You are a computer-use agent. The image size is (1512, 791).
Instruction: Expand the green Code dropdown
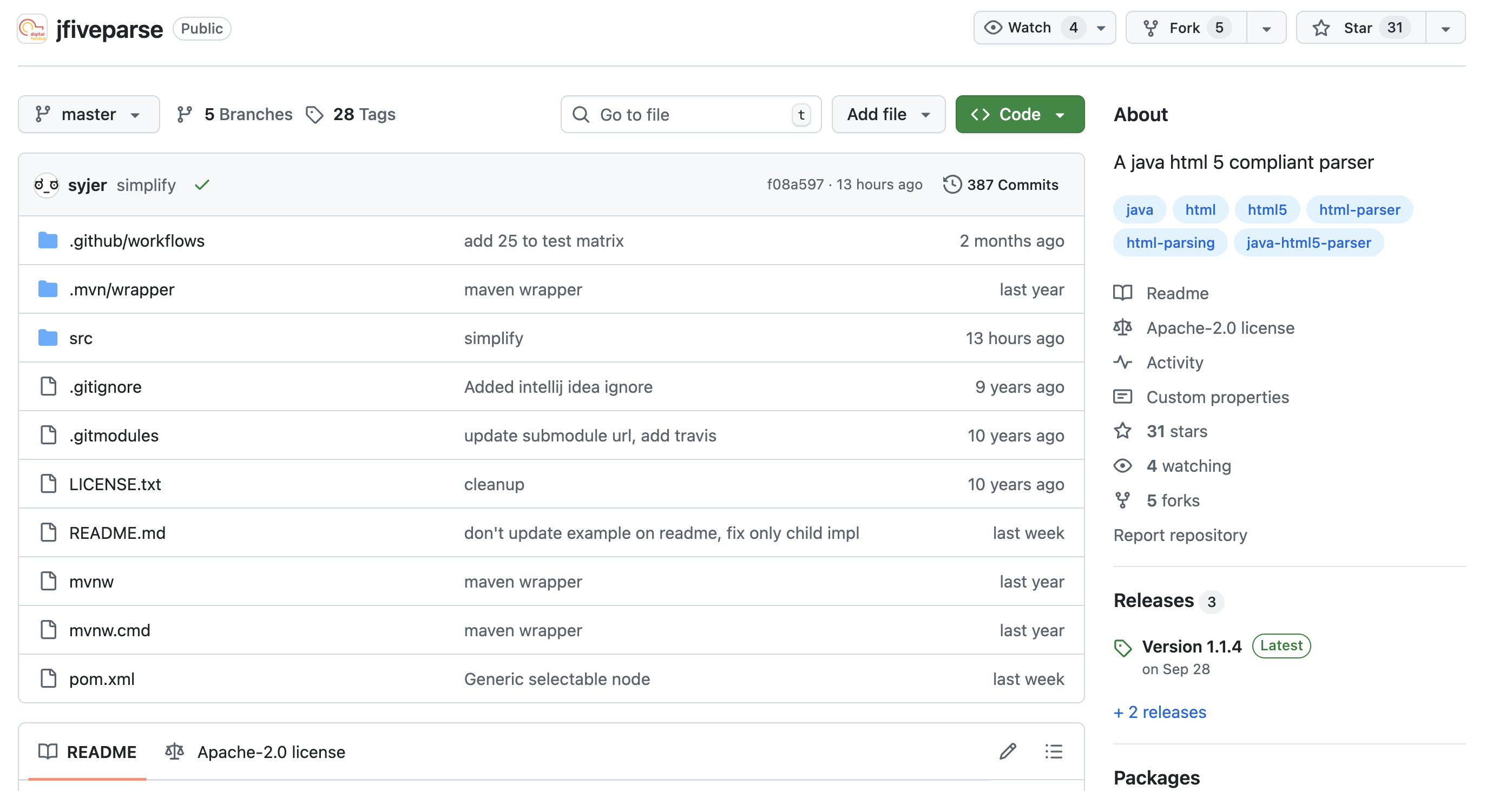pyautogui.click(x=1020, y=114)
